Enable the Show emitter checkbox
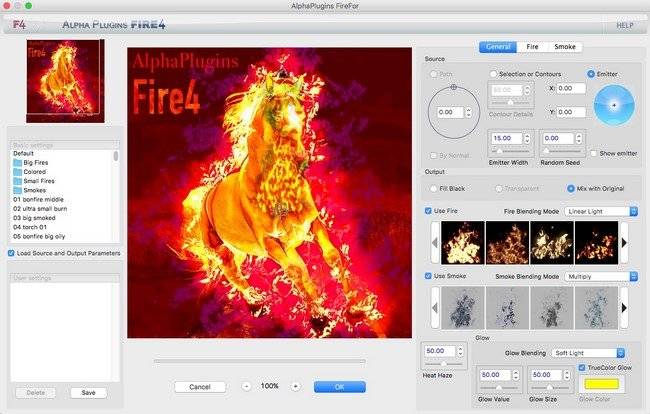Viewport: 650px width, 414px height. tap(594, 153)
